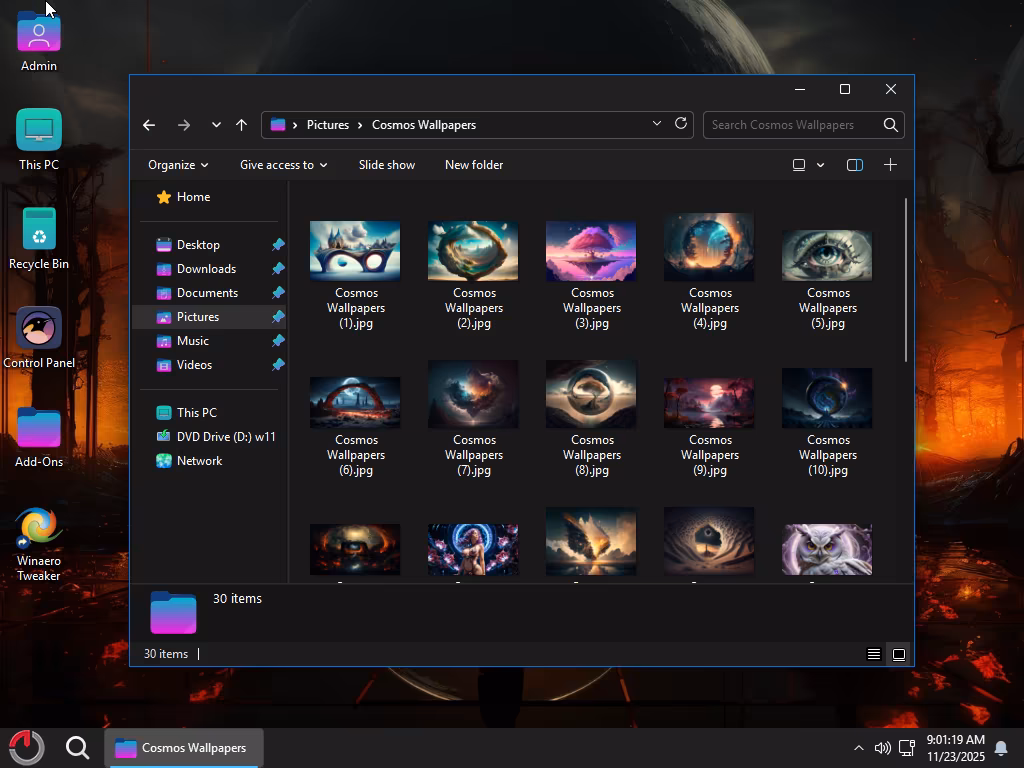Click the help plus icon in toolbar
1024x768 pixels.
coord(890,165)
